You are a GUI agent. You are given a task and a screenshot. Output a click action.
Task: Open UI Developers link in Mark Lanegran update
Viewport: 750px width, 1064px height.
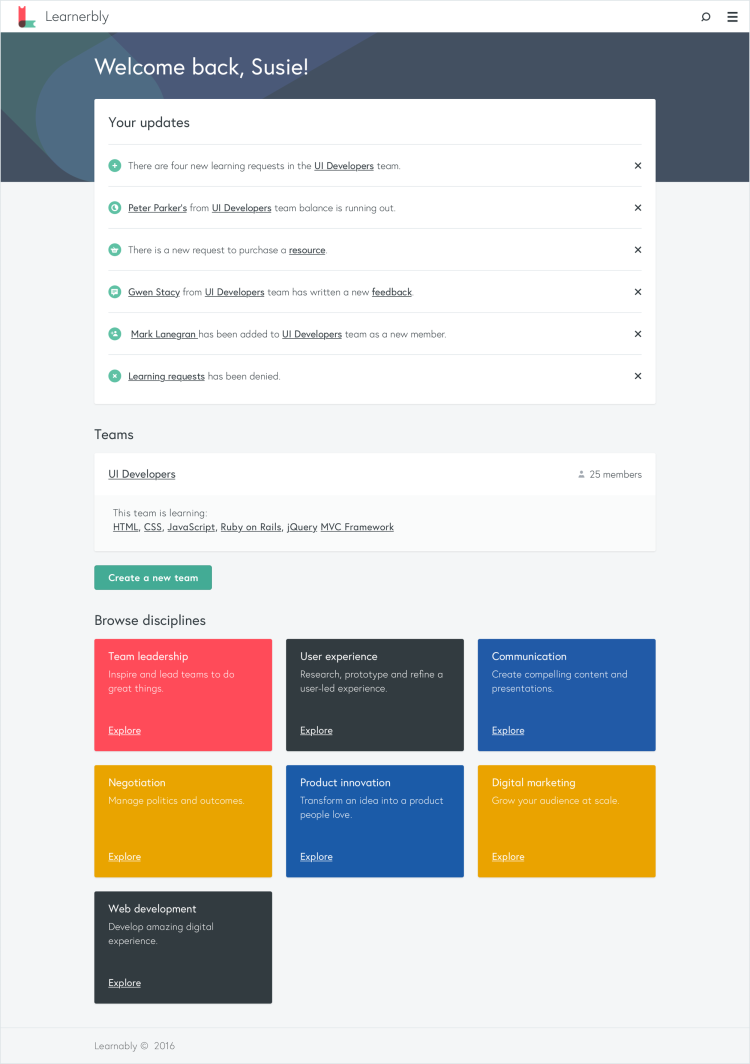[312, 334]
